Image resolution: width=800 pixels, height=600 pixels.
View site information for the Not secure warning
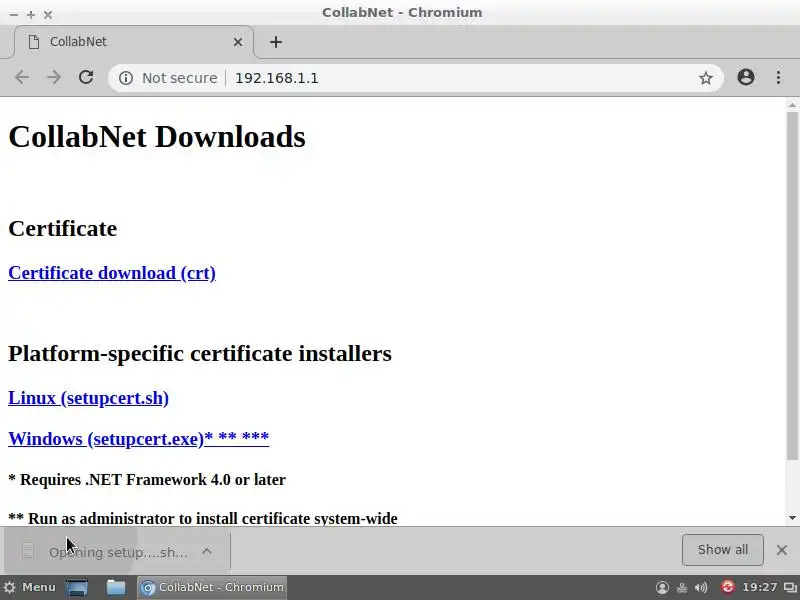(x=168, y=78)
